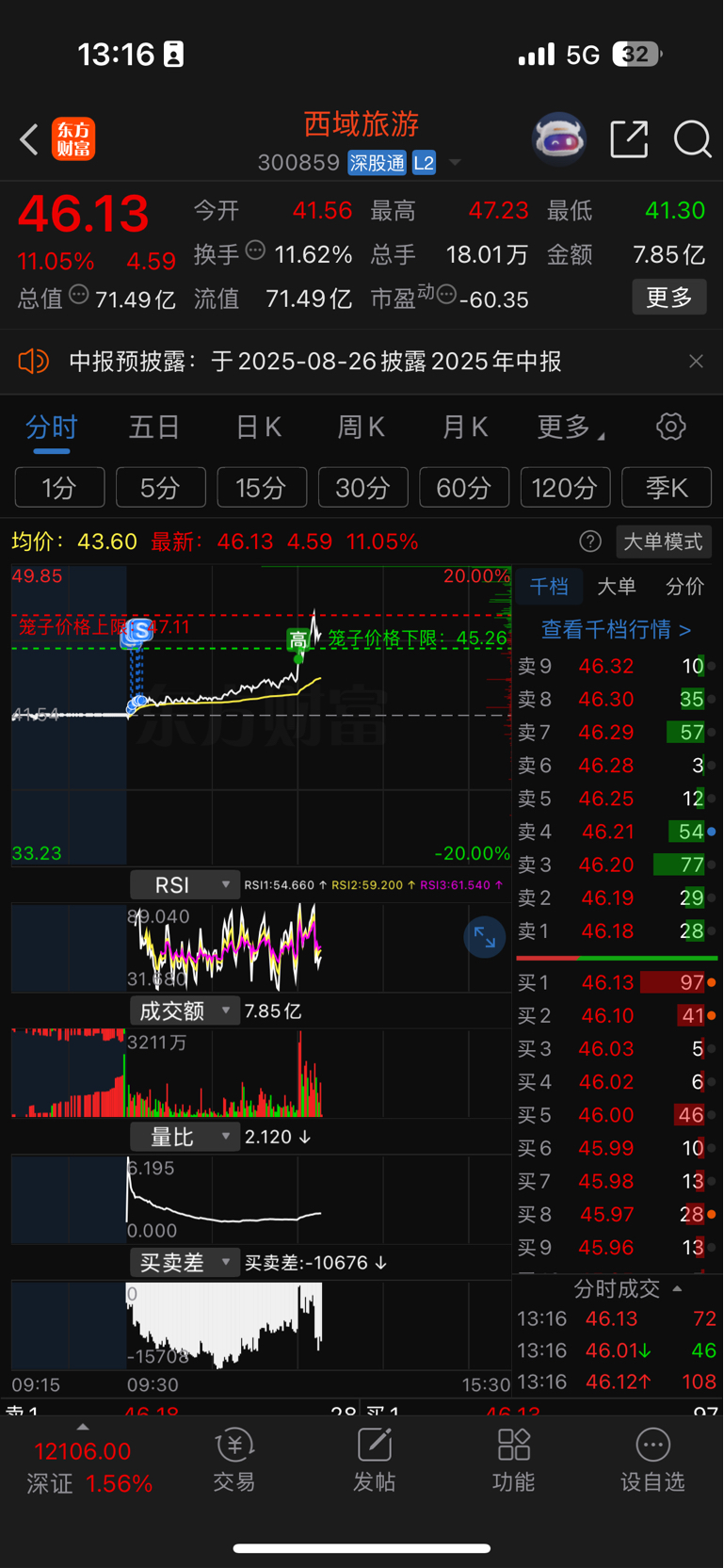The height and width of the screenshot is (1568, 724).
Task: Dismiss the 中报预披露 notice with X
Action: click(x=696, y=362)
